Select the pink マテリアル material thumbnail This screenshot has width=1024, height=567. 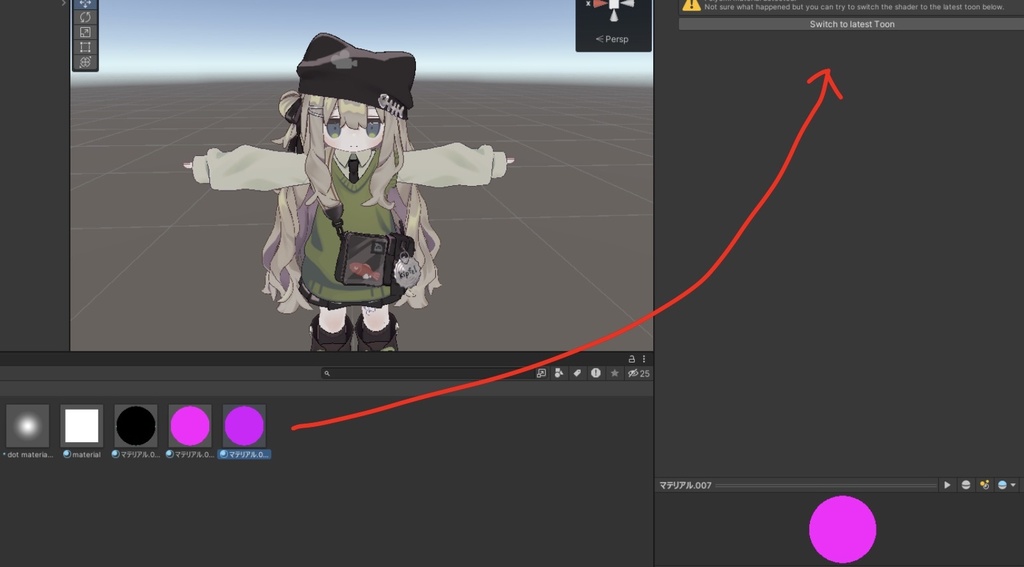coord(190,426)
